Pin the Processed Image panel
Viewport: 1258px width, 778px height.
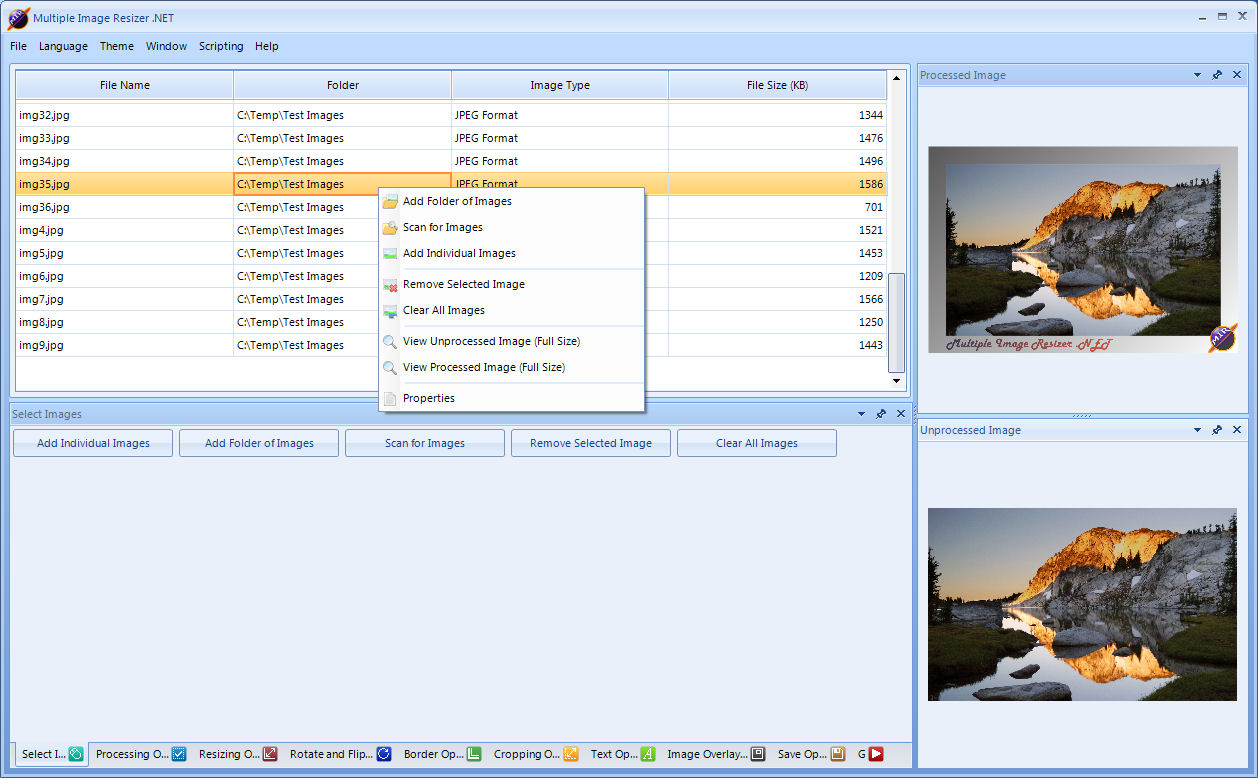point(1217,75)
